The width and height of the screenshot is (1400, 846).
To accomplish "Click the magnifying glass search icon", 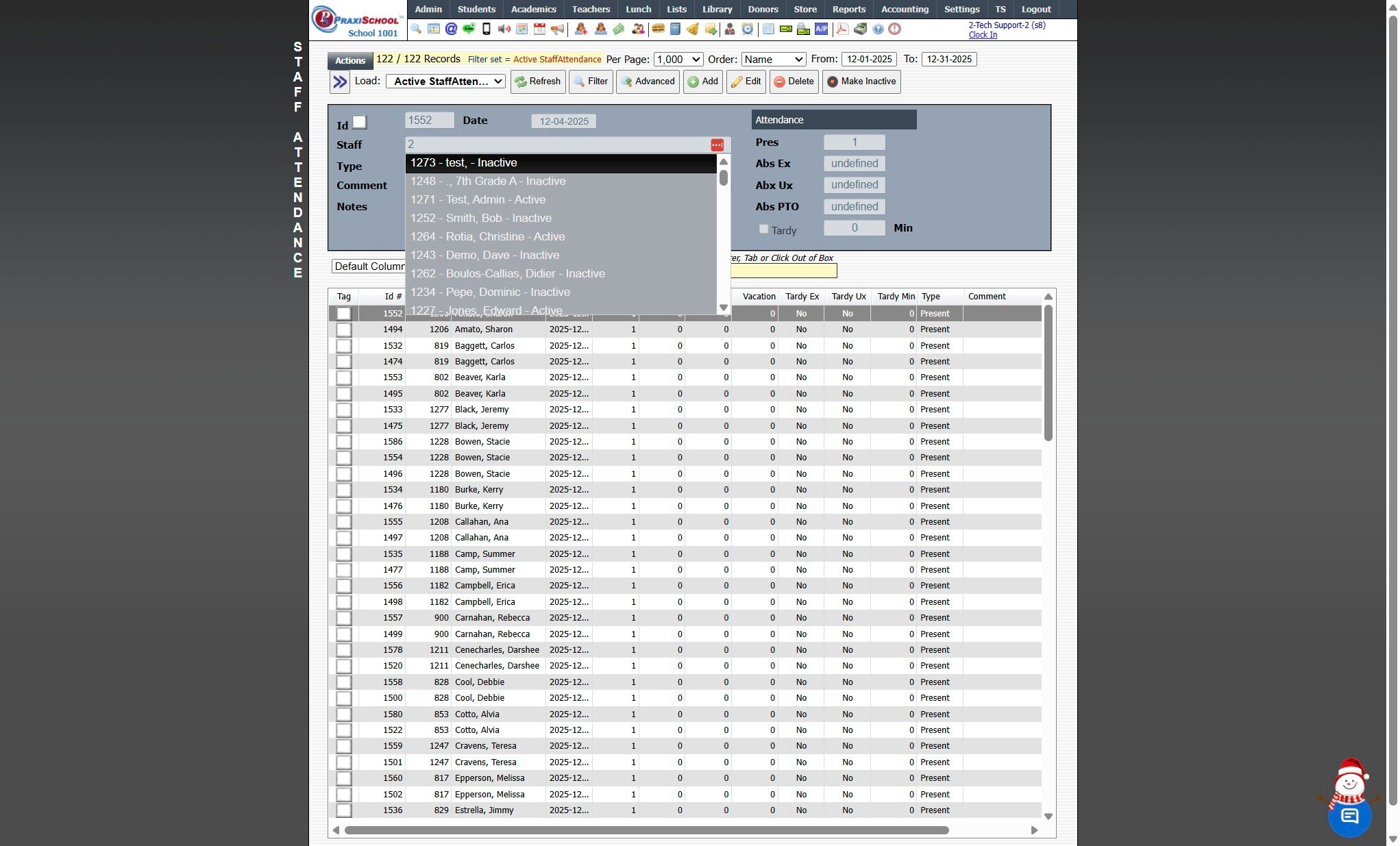I will [416, 29].
